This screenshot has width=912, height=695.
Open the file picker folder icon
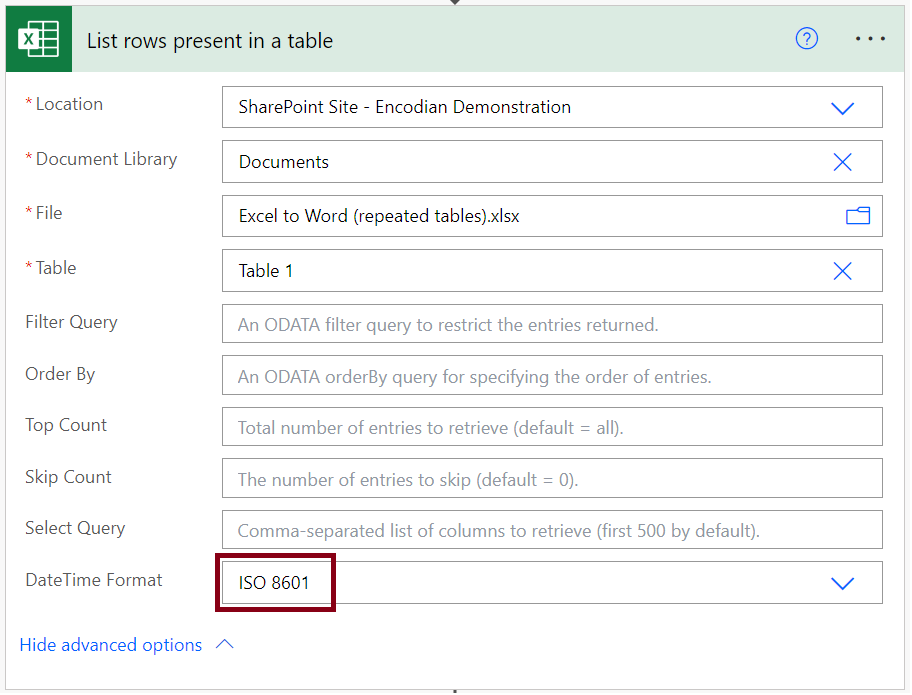(859, 216)
